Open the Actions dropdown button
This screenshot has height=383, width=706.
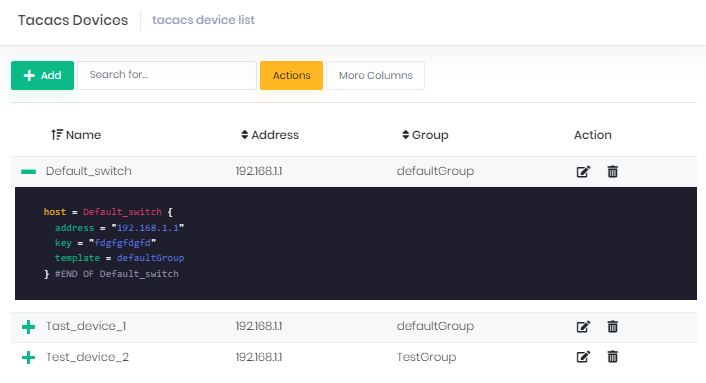click(x=291, y=75)
